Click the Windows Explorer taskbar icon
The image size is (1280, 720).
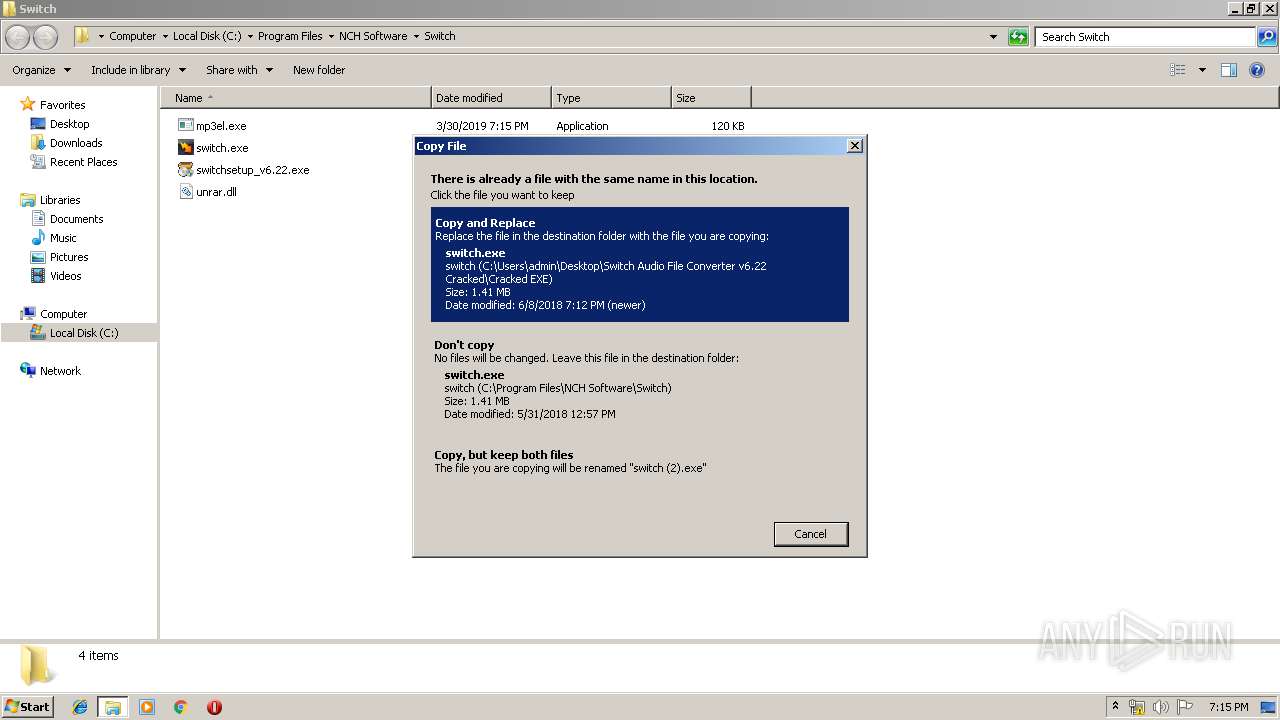[x=113, y=707]
